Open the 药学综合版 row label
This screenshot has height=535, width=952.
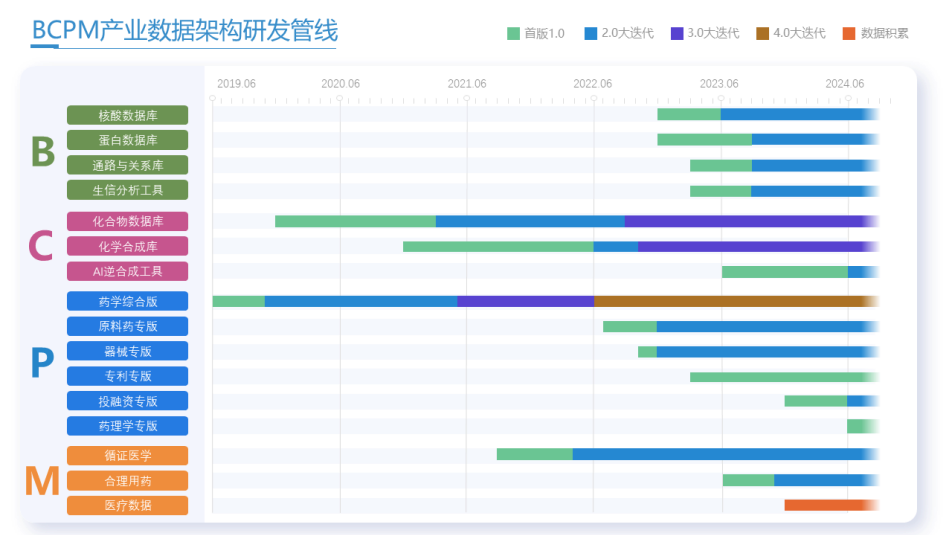pos(127,301)
